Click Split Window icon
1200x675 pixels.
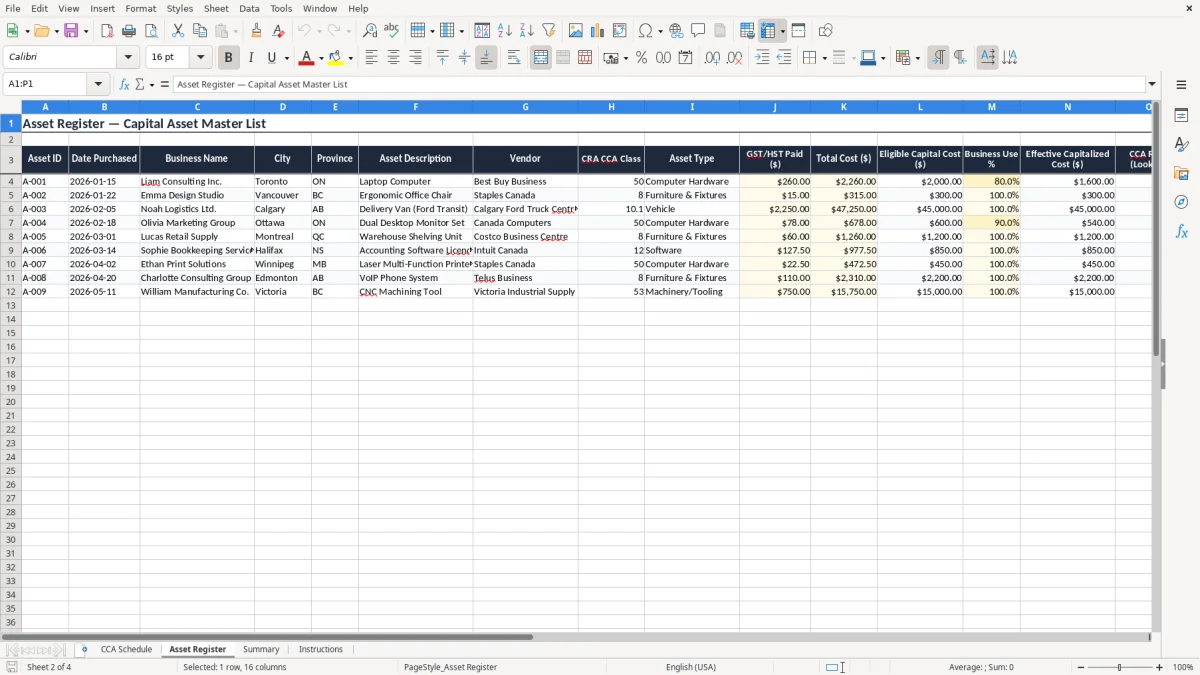click(799, 31)
